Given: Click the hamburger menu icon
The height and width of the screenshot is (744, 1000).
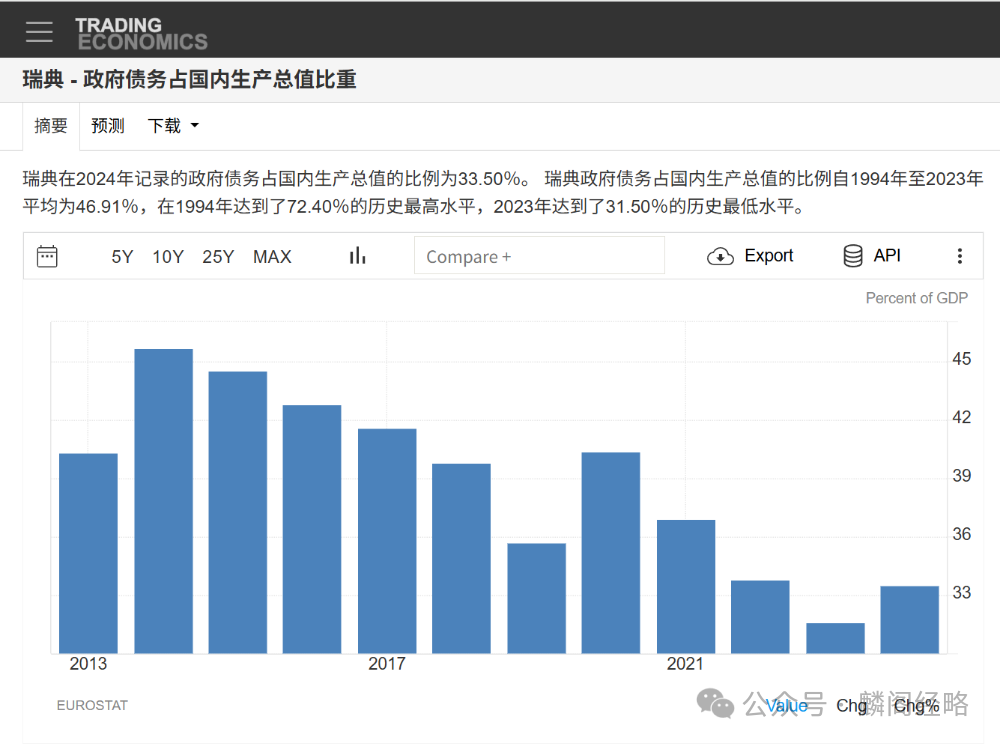Looking at the screenshot, I should [39, 30].
